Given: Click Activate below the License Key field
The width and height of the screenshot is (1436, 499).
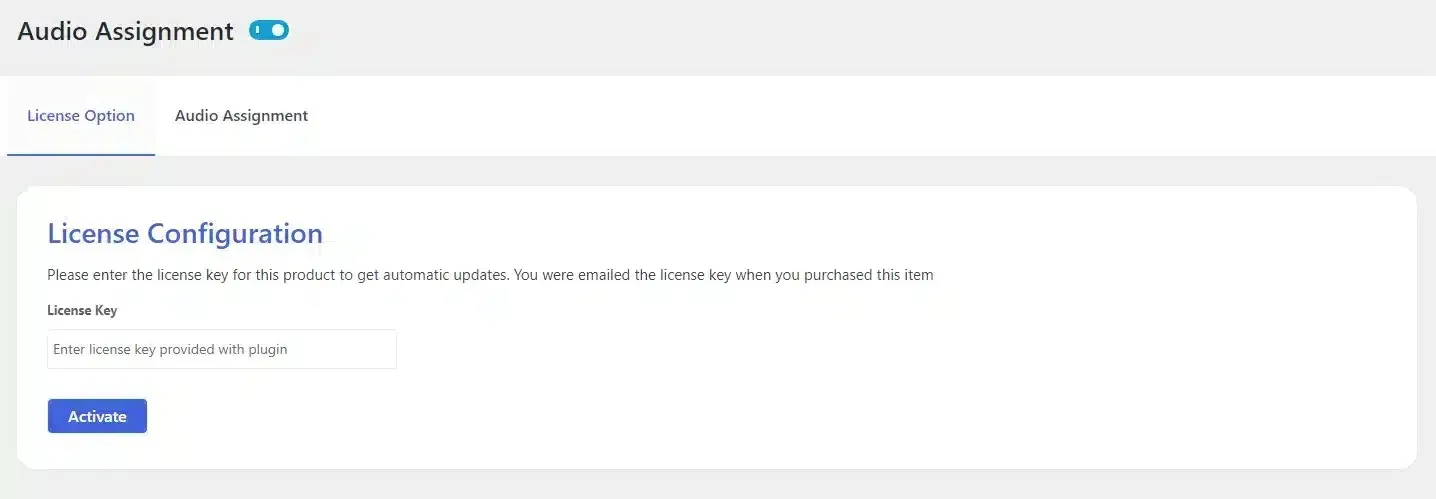Looking at the screenshot, I should (x=97, y=416).
